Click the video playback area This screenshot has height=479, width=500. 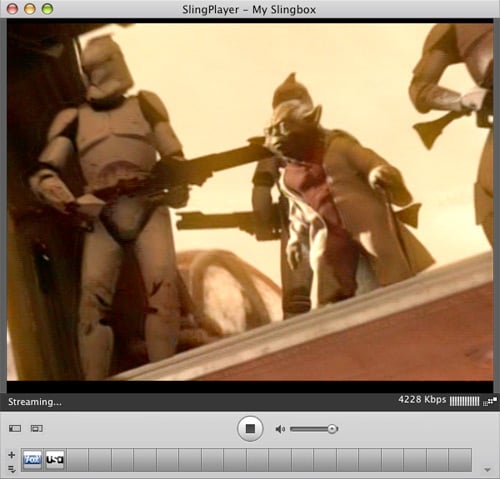click(x=250, y=202)
